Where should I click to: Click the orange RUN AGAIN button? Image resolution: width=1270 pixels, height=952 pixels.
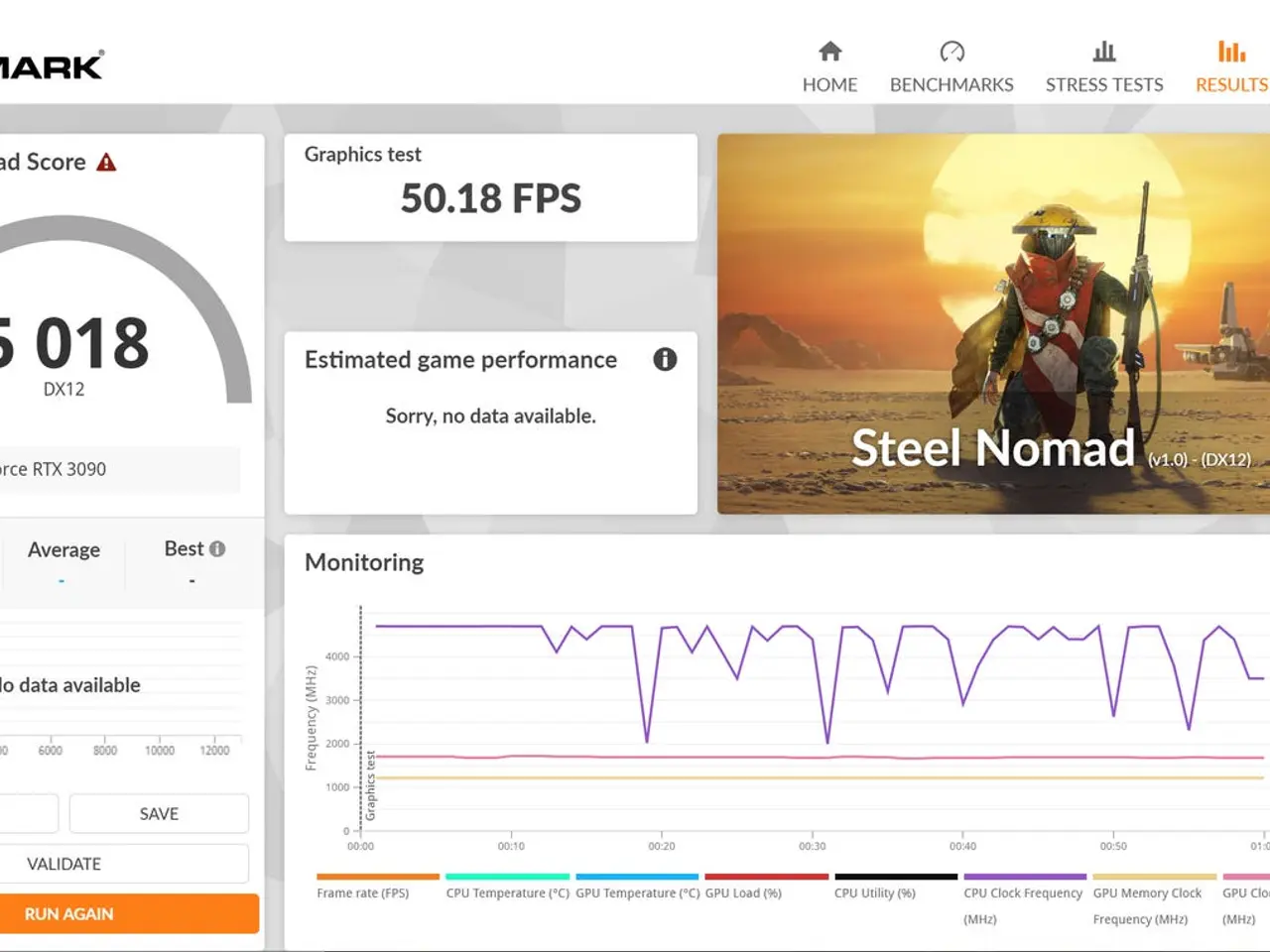pos(128,913)
